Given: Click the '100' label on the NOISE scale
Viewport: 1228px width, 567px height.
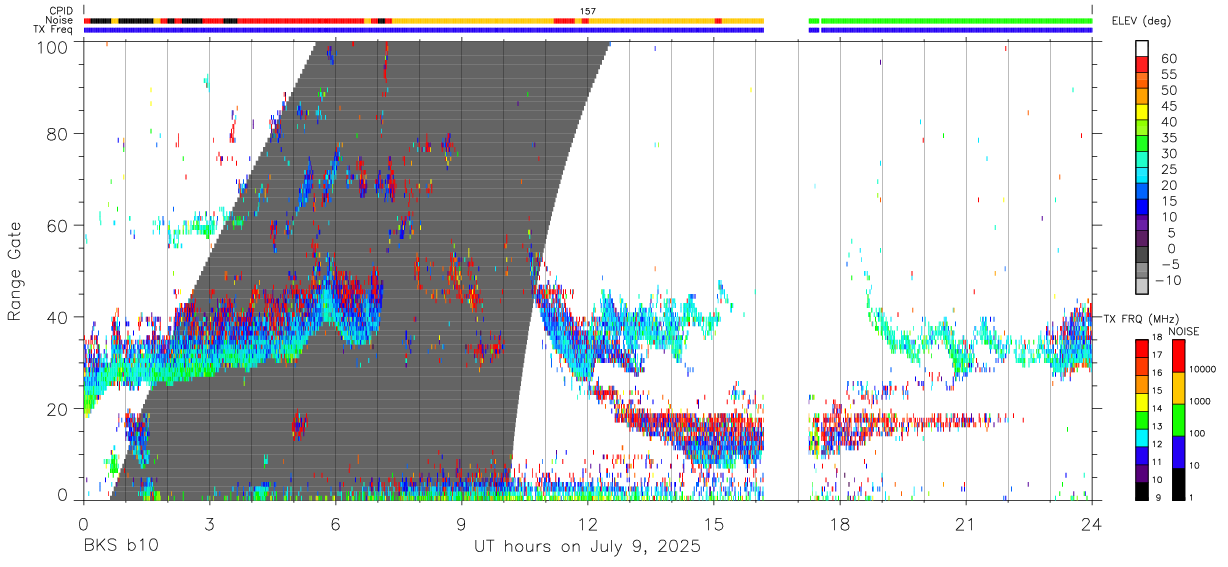Looking at the screenshot, I should click(x=1199, y=433).
